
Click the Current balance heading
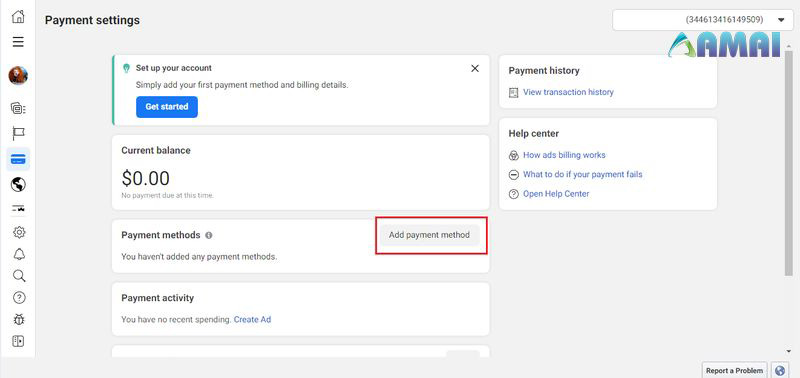click(x=156, y=150)
